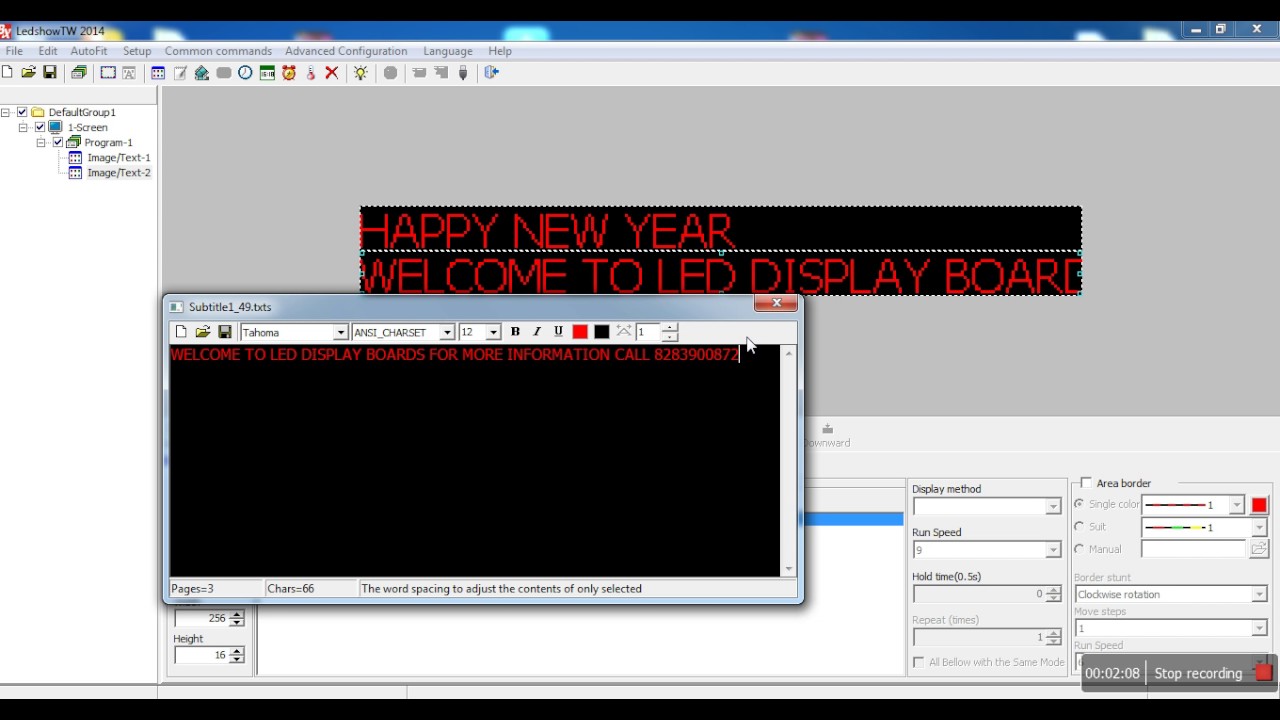Click the light bulb toolbar icon

(x=361, y=73)
